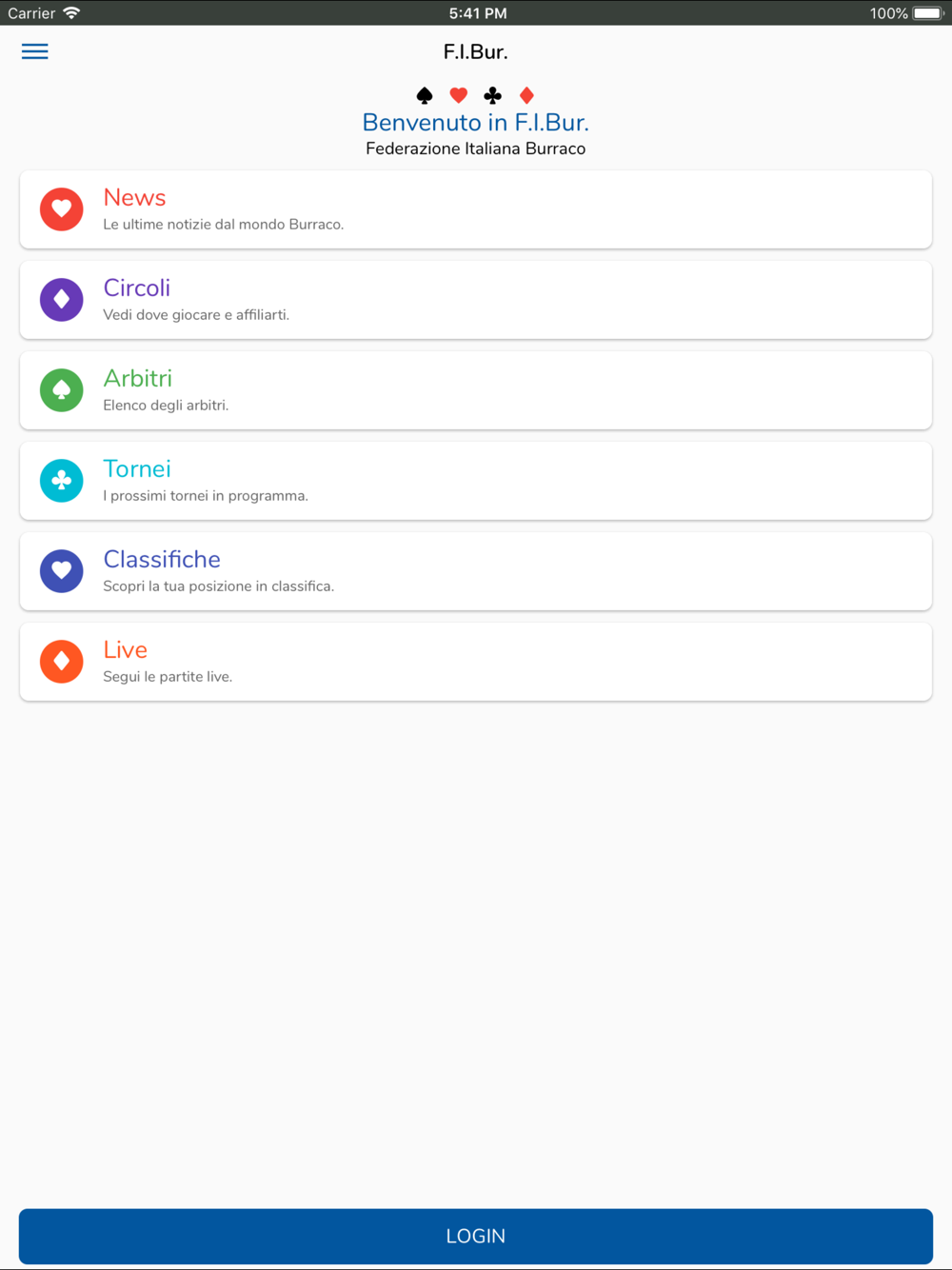
Task: Tap the blue heart Classifiche icon
Action: click(62, 571)
